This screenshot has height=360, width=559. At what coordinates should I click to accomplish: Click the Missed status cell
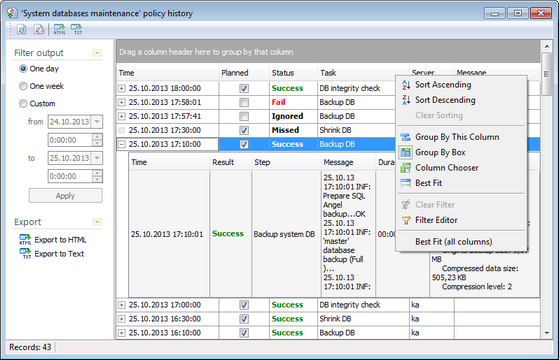(x=293, y=130)
